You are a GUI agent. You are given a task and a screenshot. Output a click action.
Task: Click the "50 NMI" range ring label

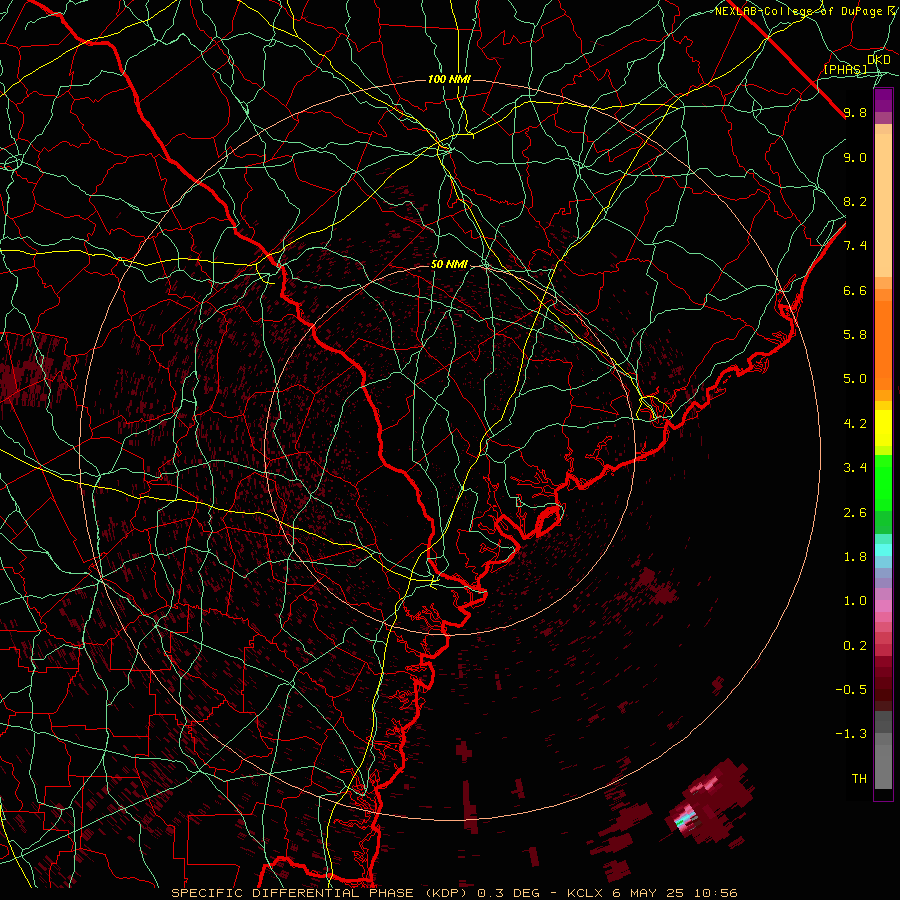click(x=449, y=264)
